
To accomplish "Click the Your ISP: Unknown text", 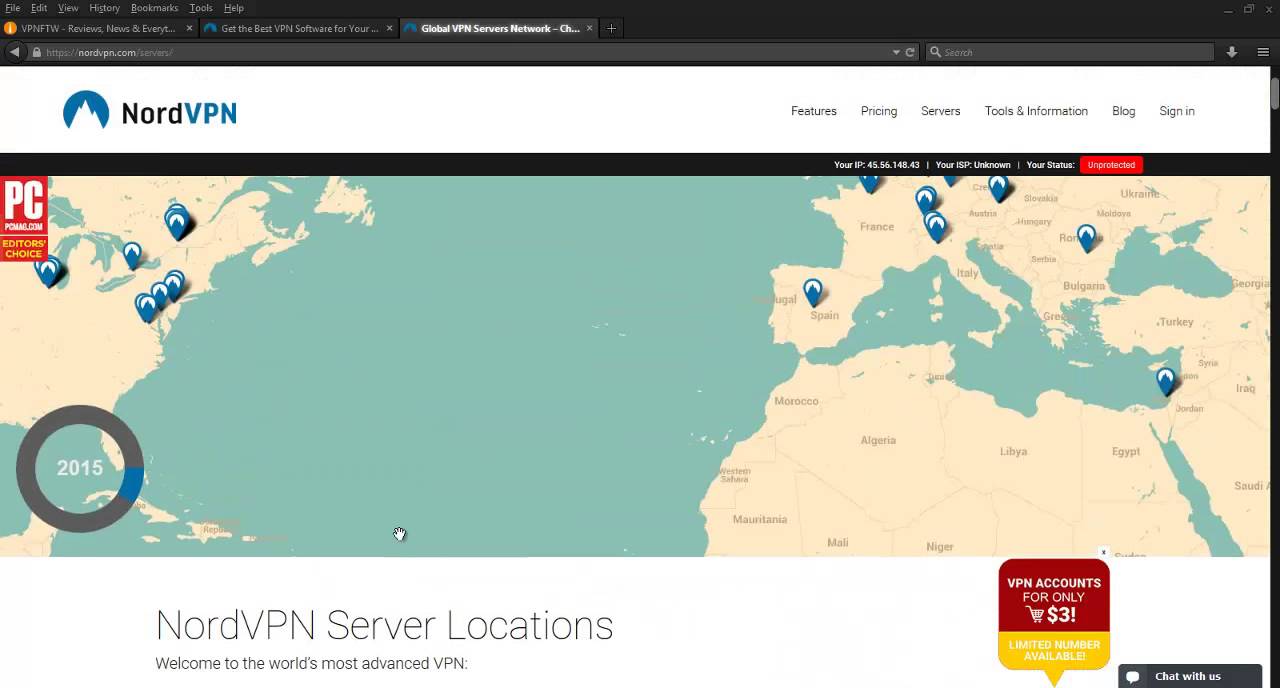I will (x=973, y=165).
